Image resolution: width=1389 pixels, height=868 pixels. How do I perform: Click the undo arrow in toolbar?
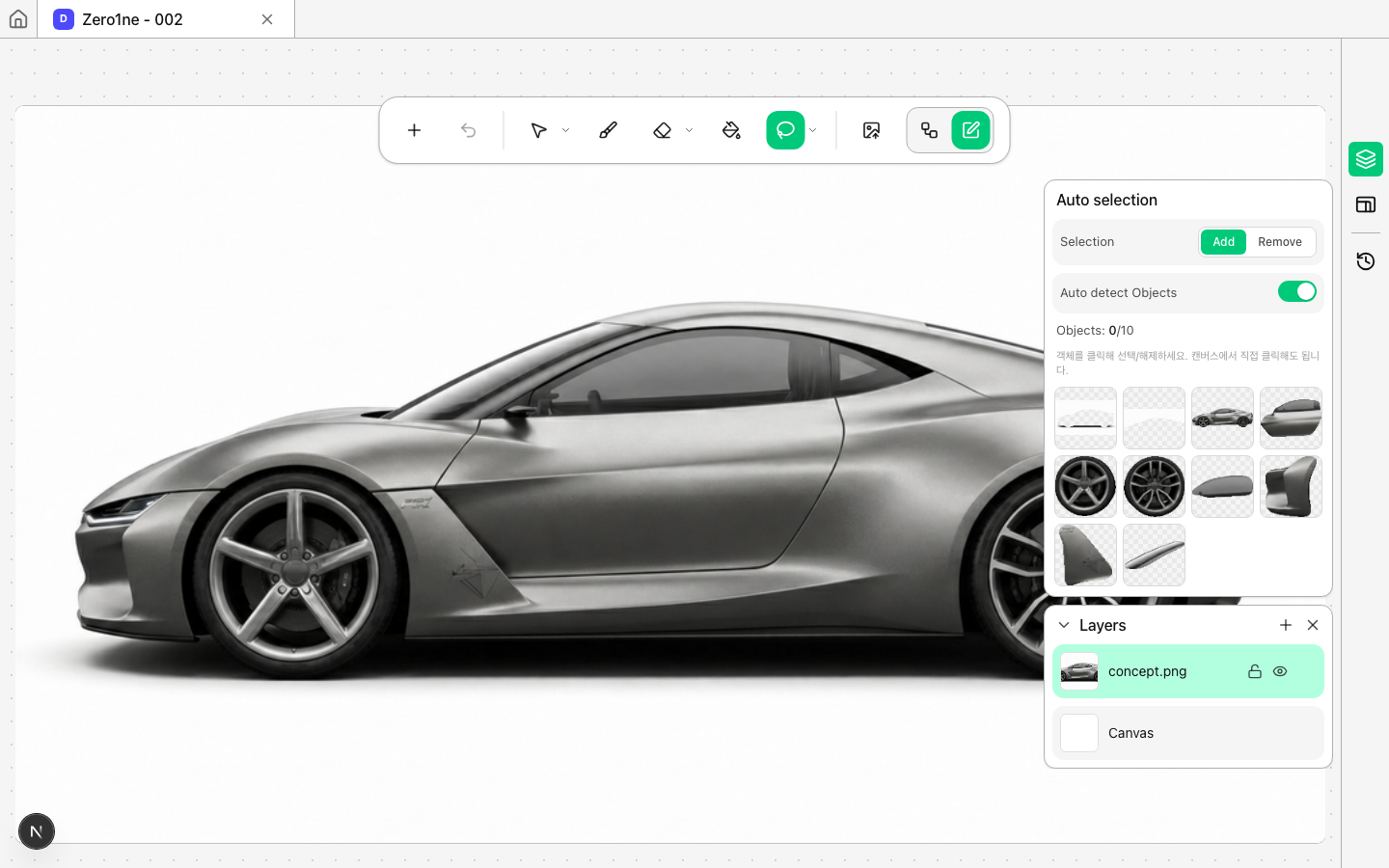click(468, 130)
